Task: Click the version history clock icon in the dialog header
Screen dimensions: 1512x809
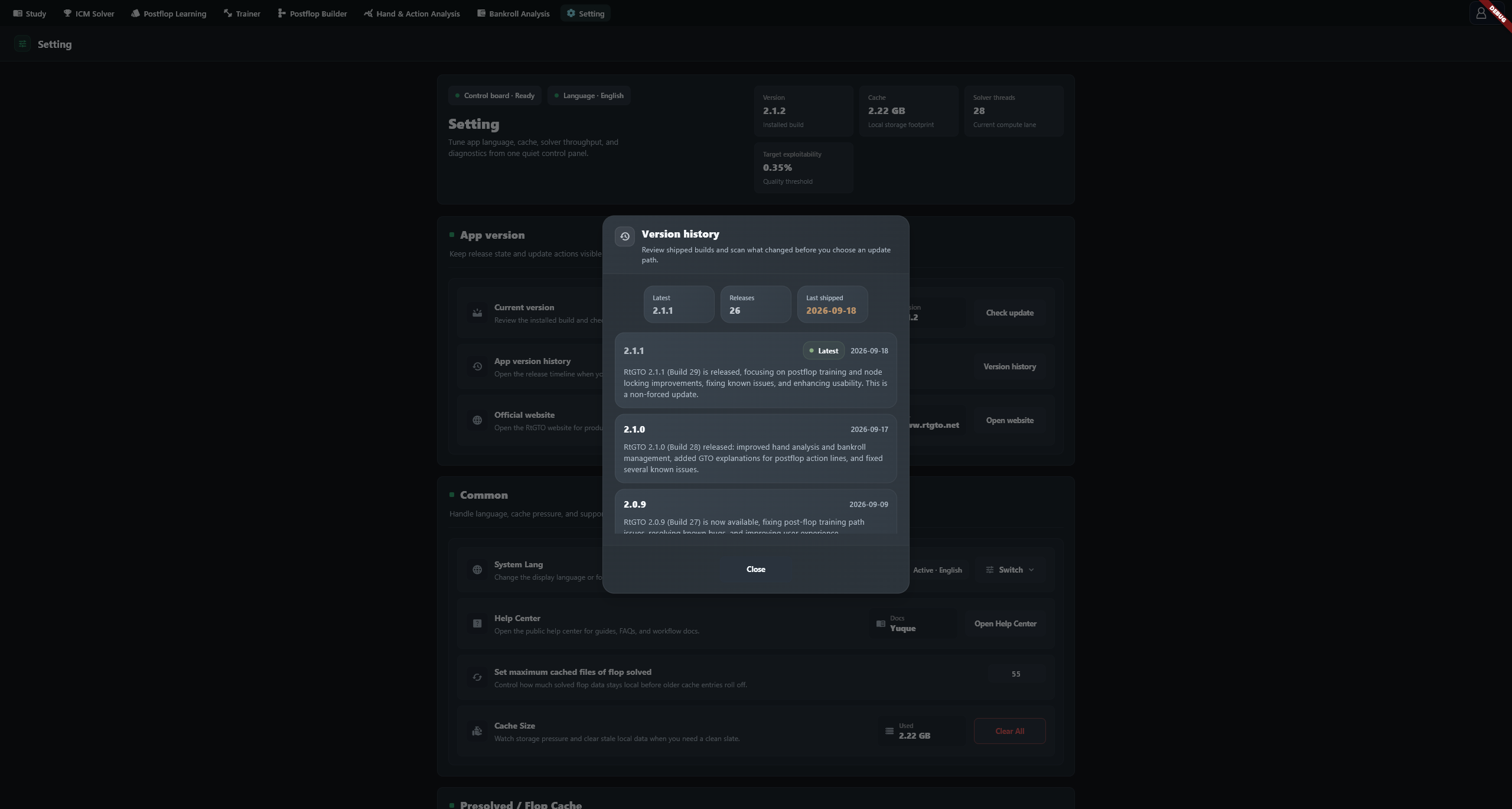Action: coord(625,236)
